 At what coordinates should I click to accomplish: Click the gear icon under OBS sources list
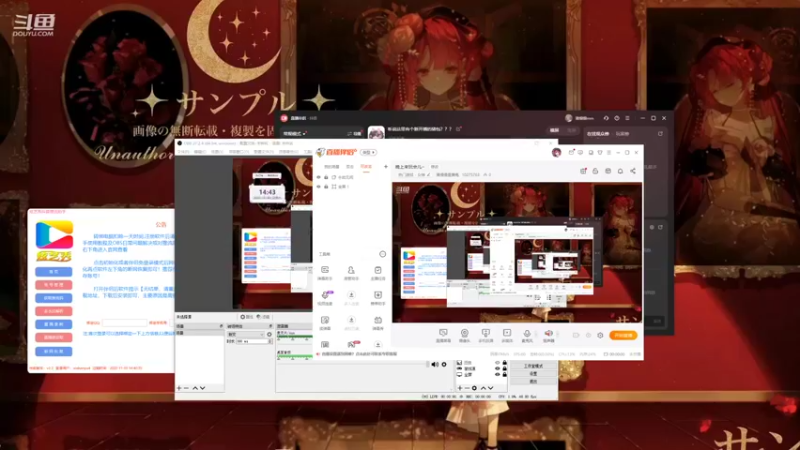click(x=474, y=388)
